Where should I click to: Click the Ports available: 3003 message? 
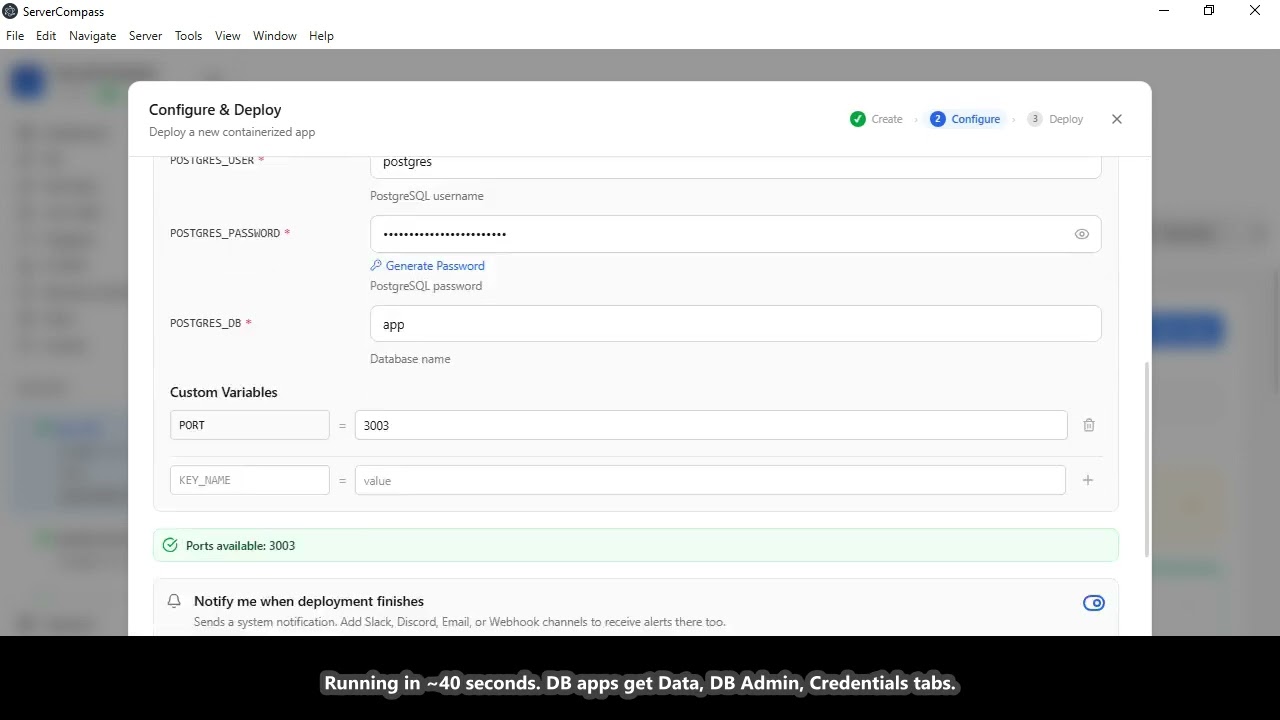240,546
